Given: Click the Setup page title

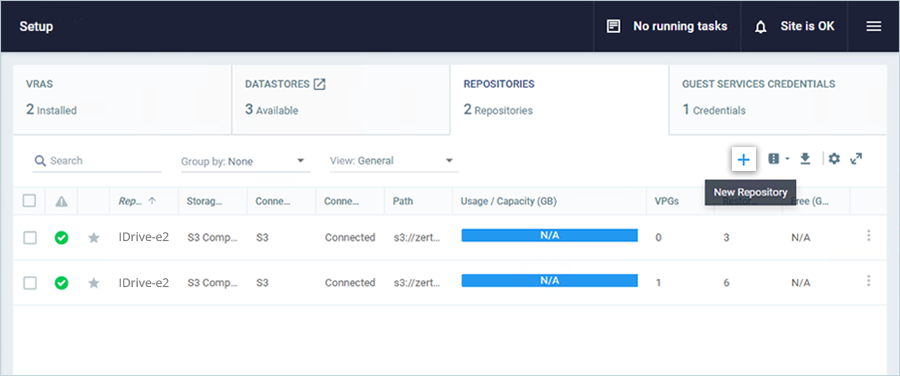Looking at the screenshot, I should [36, 26].
